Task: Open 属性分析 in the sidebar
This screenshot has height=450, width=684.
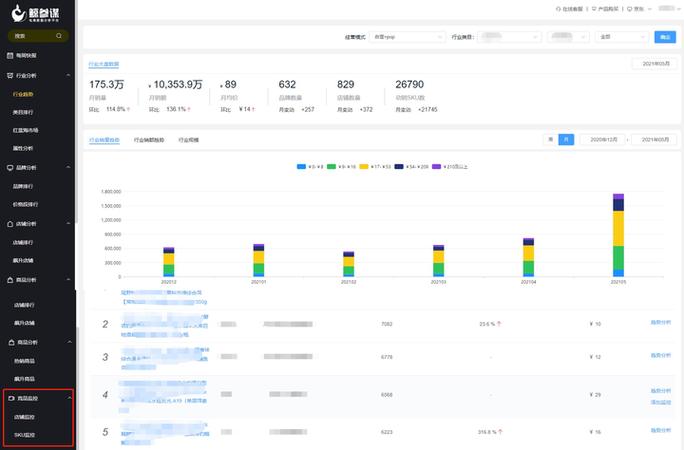Action: point(23,148)
